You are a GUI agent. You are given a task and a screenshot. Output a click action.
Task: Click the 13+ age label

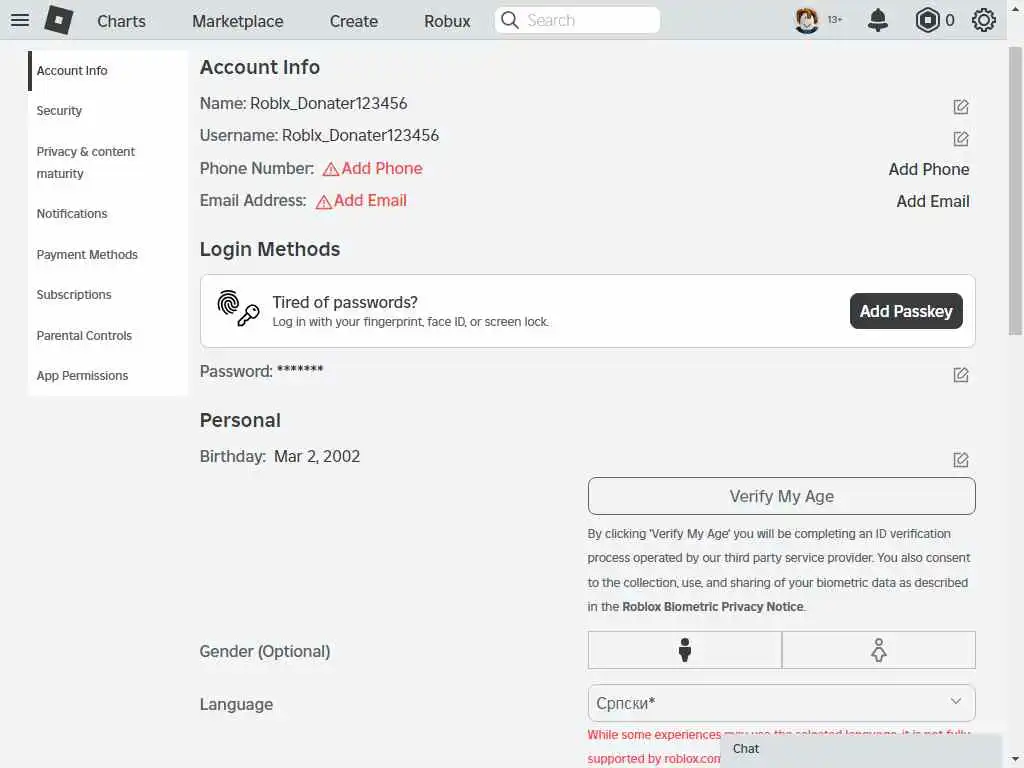tap(835, 20)
